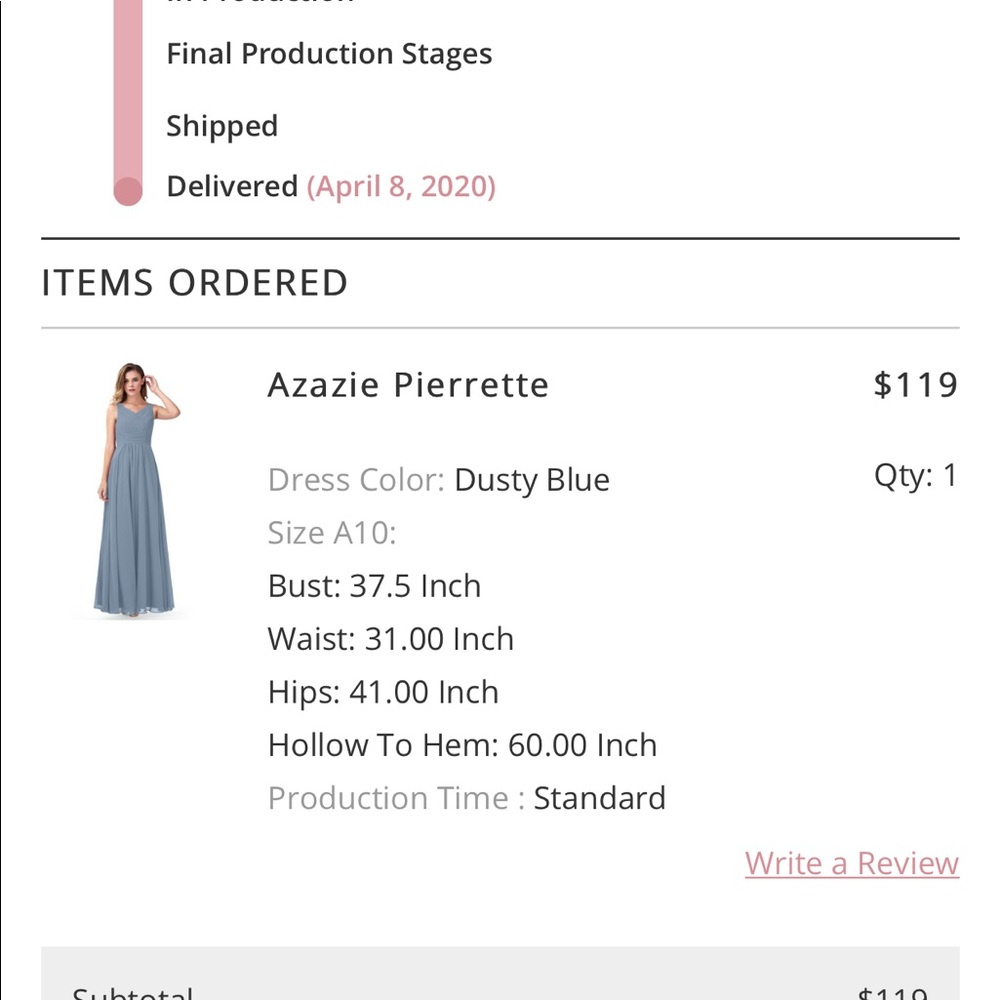Click the Shipped tracking stage label
The image size is (1000, 1000).
point(222,126)
